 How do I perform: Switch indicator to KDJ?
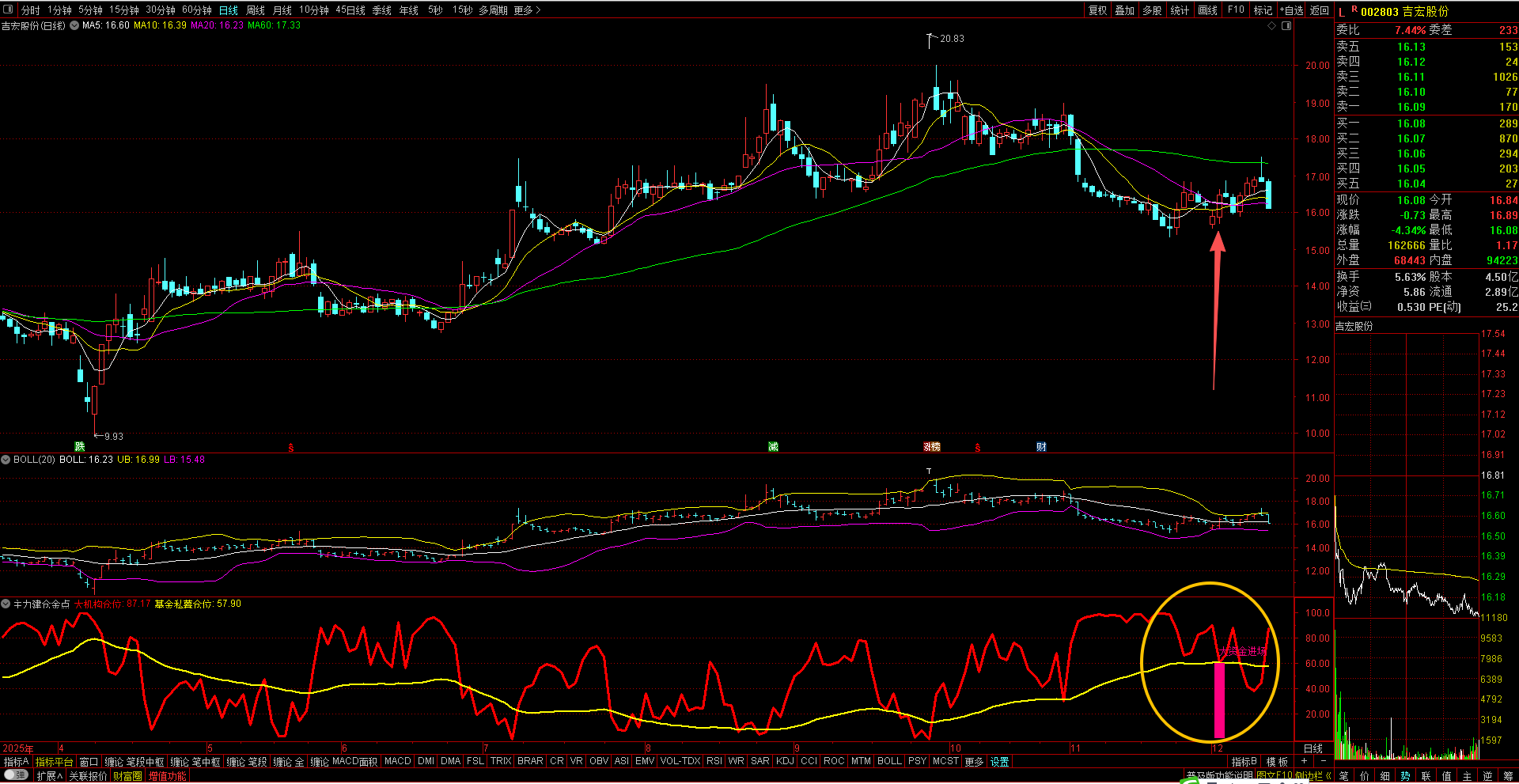pos(785,761)
